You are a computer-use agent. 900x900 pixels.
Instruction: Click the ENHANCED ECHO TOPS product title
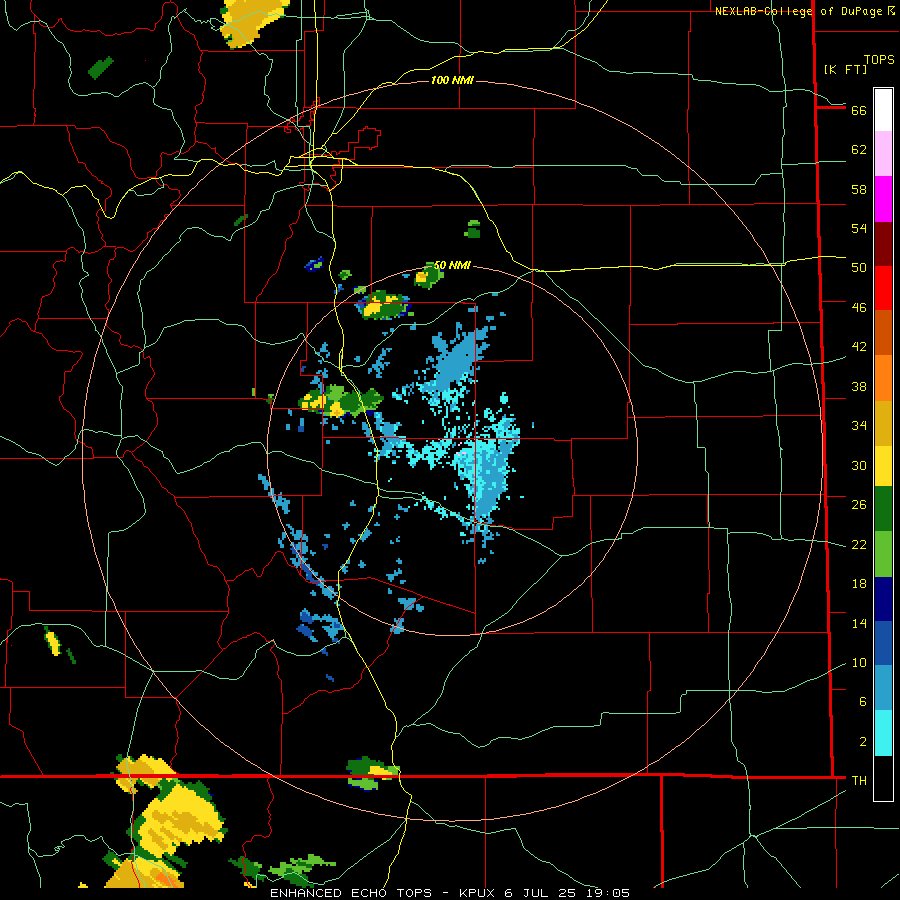click(x=351, y=893)
